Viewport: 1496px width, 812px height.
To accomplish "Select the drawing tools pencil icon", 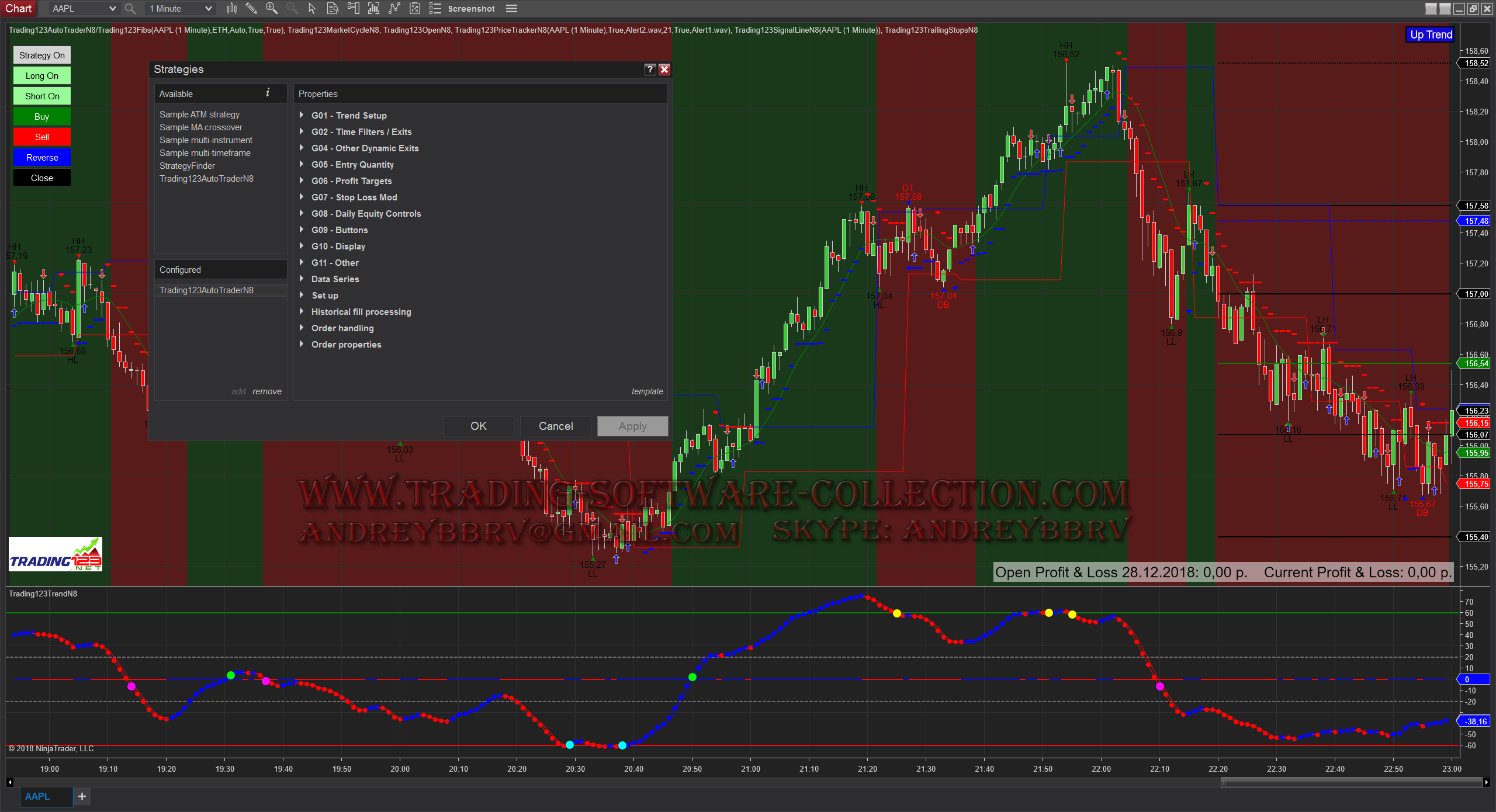I will pyautogui.click(x=251, y=8).
